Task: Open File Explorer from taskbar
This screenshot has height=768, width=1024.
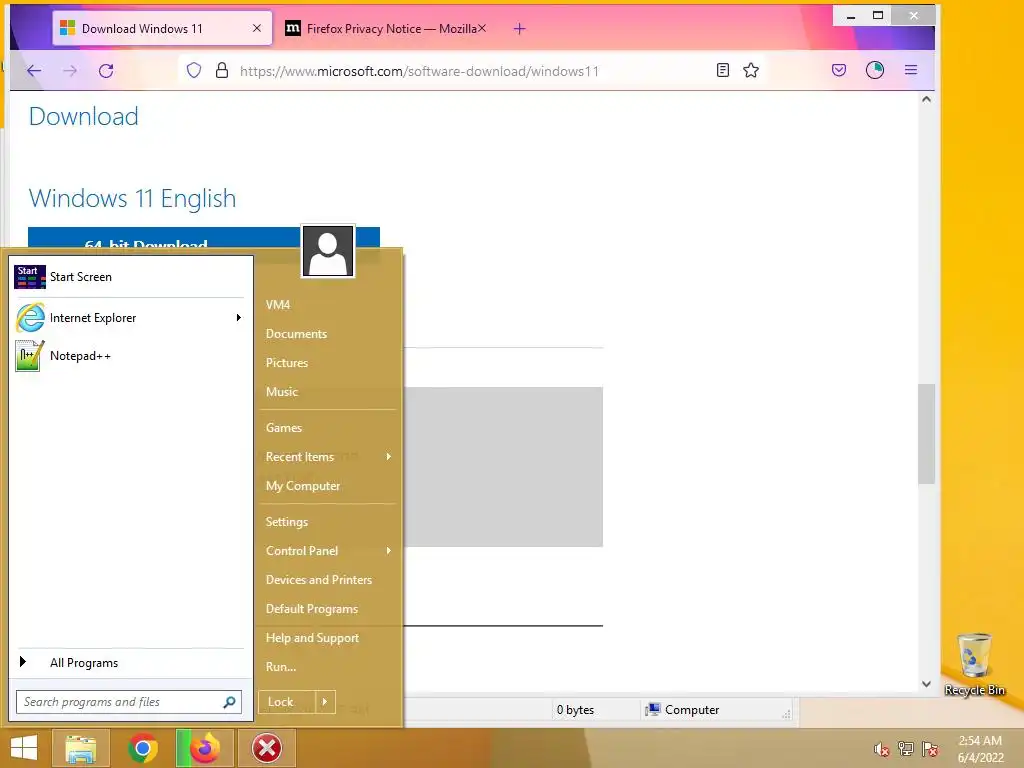Action: pyautogui.click(x=80, y=748)
